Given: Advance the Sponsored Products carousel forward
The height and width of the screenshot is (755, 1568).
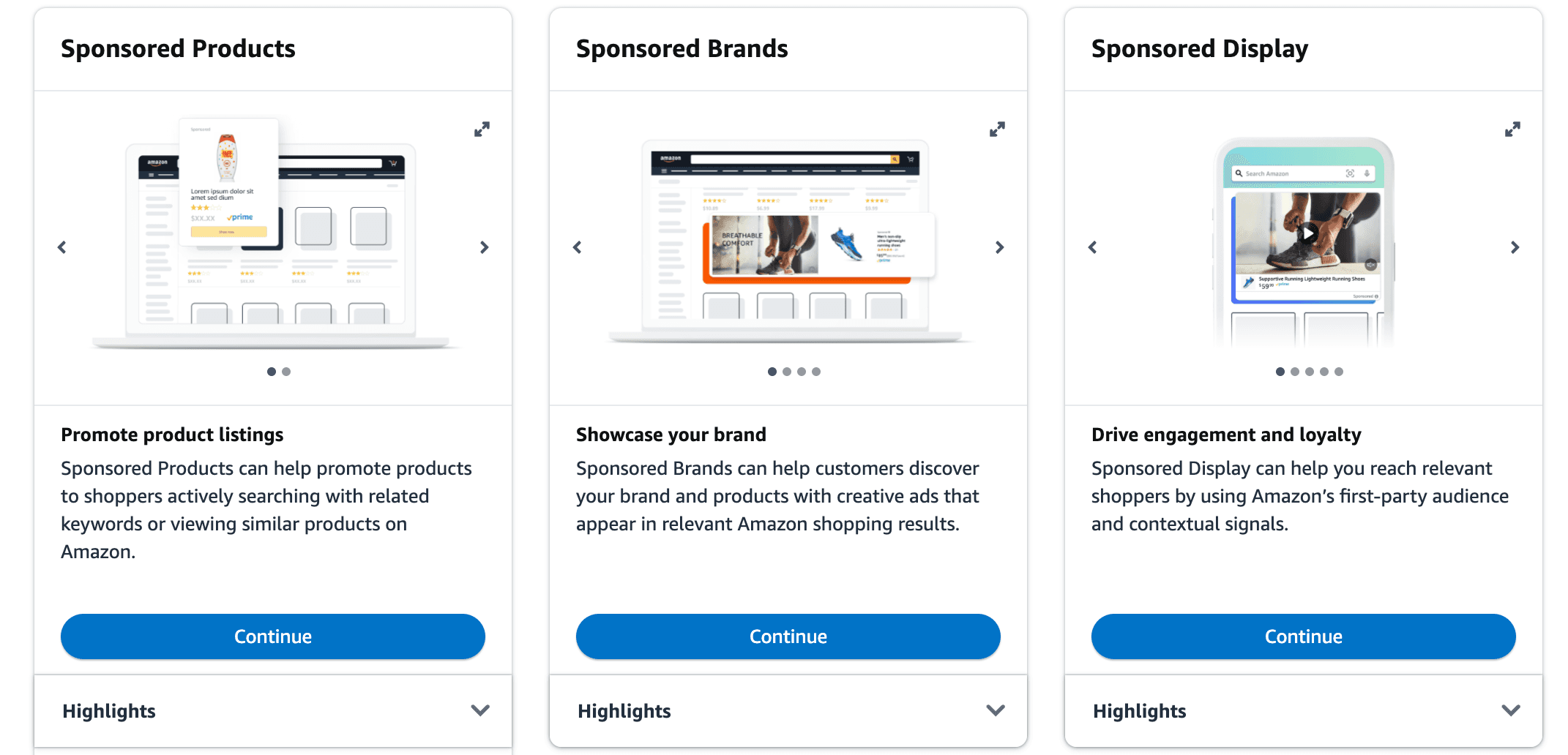Looking at the screenshot, I should click(x=485, y=247).
